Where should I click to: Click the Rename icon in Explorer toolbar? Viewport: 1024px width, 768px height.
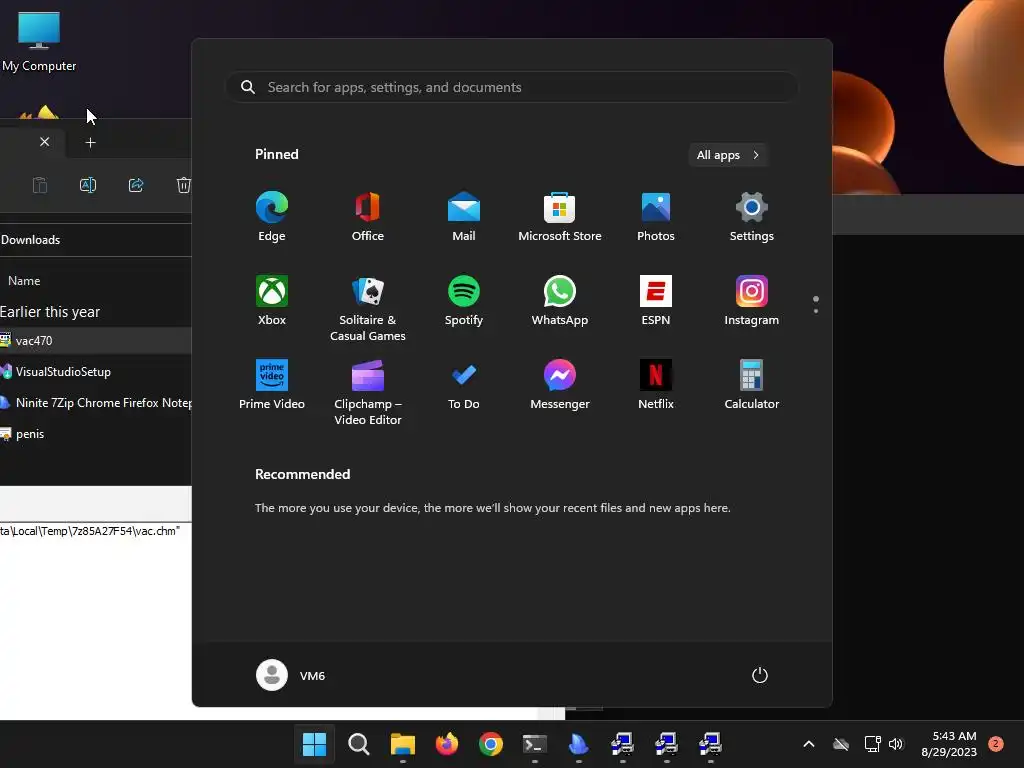tap(88, 185)
